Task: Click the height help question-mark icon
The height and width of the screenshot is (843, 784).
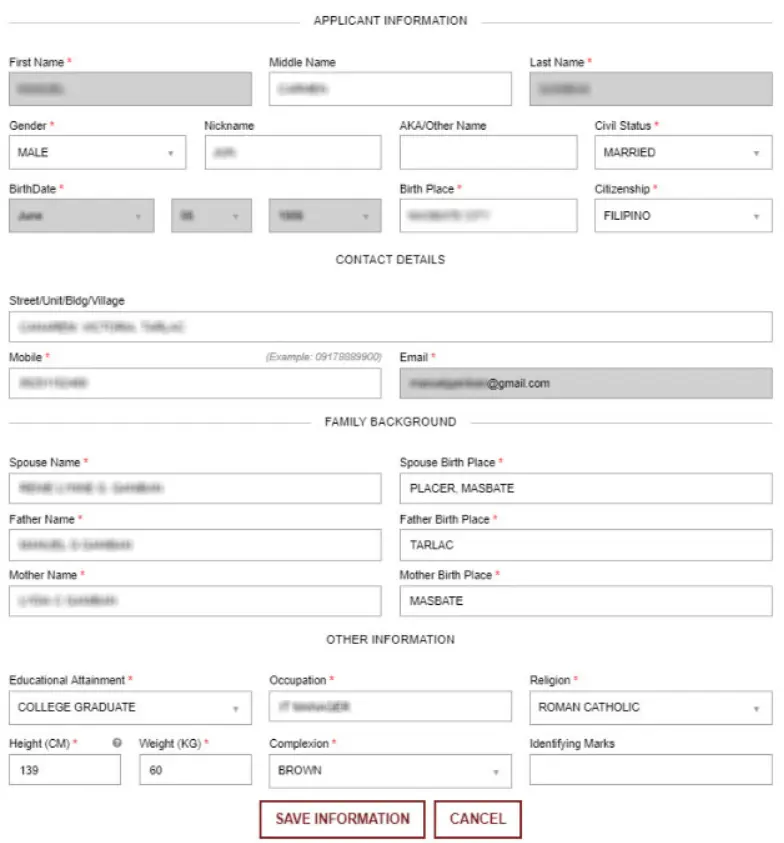Action: [x=117, y=742]
